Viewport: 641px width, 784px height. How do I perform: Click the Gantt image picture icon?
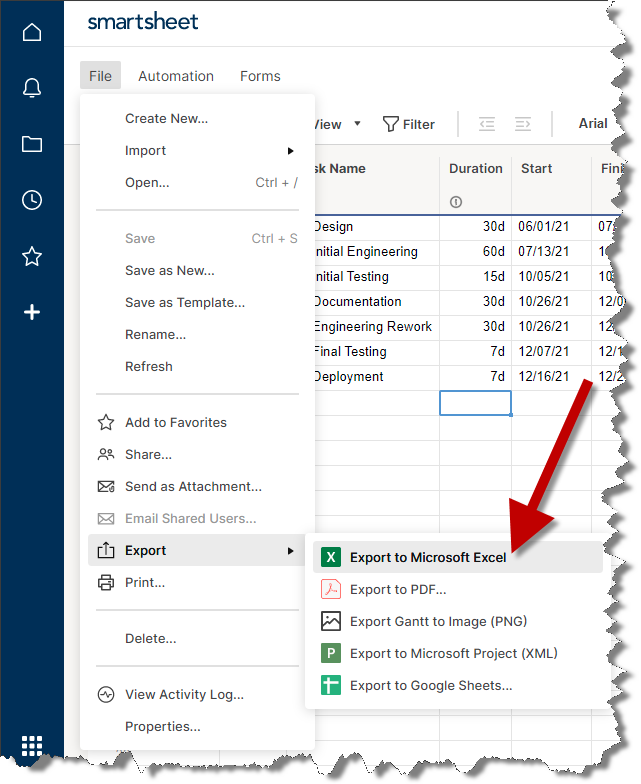330,621
